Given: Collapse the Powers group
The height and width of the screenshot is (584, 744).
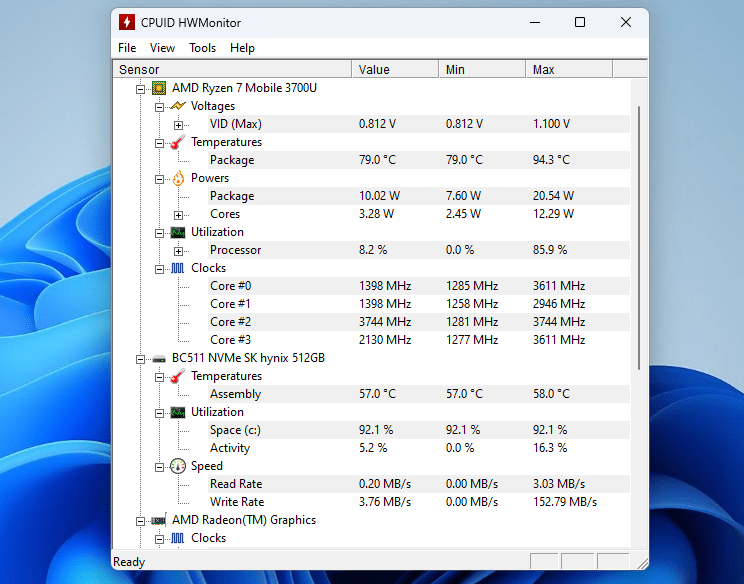Looking at the screenshot, I should tap(159, 179).
